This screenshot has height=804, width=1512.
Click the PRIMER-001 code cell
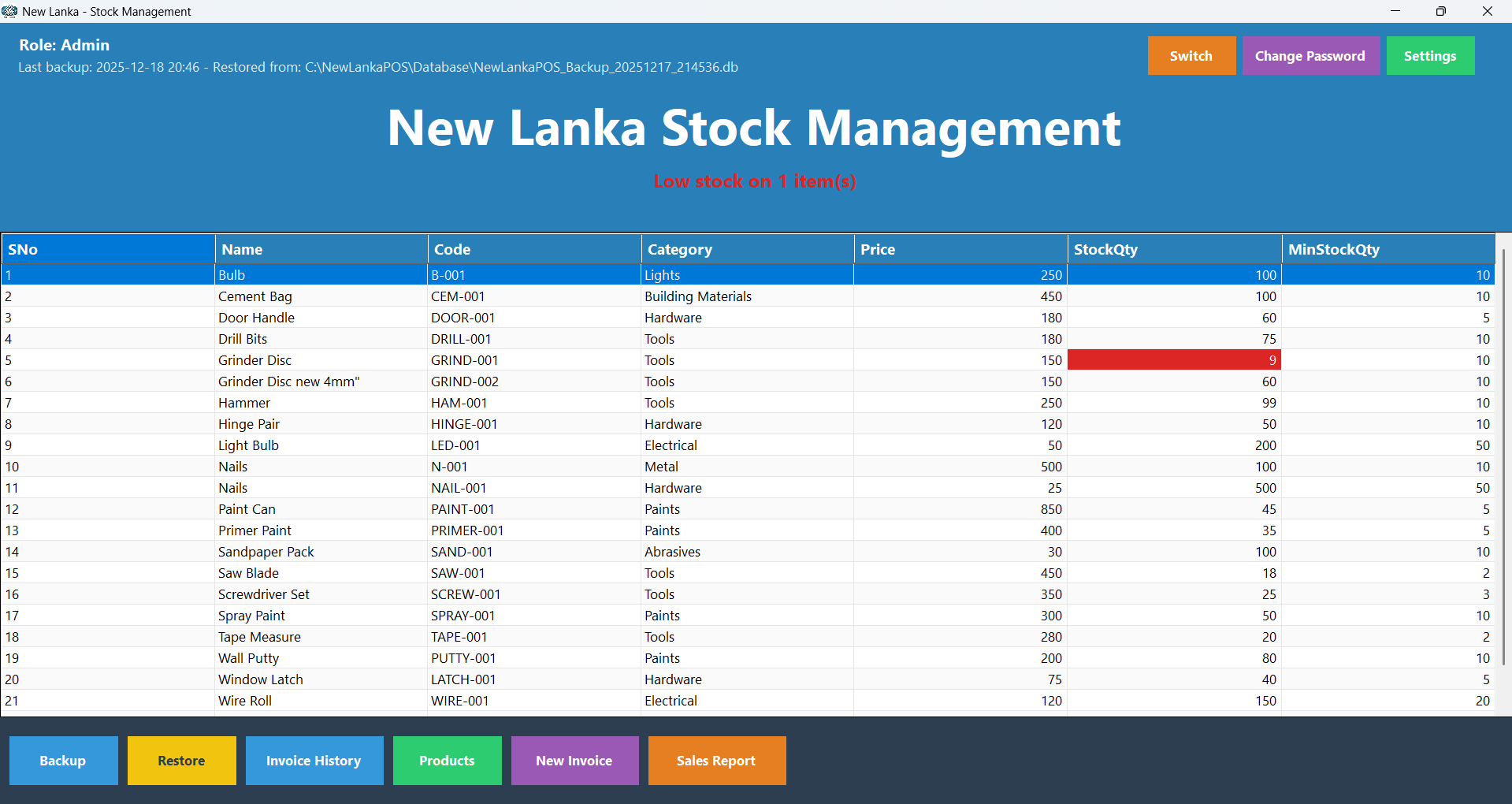pos(535,530)
